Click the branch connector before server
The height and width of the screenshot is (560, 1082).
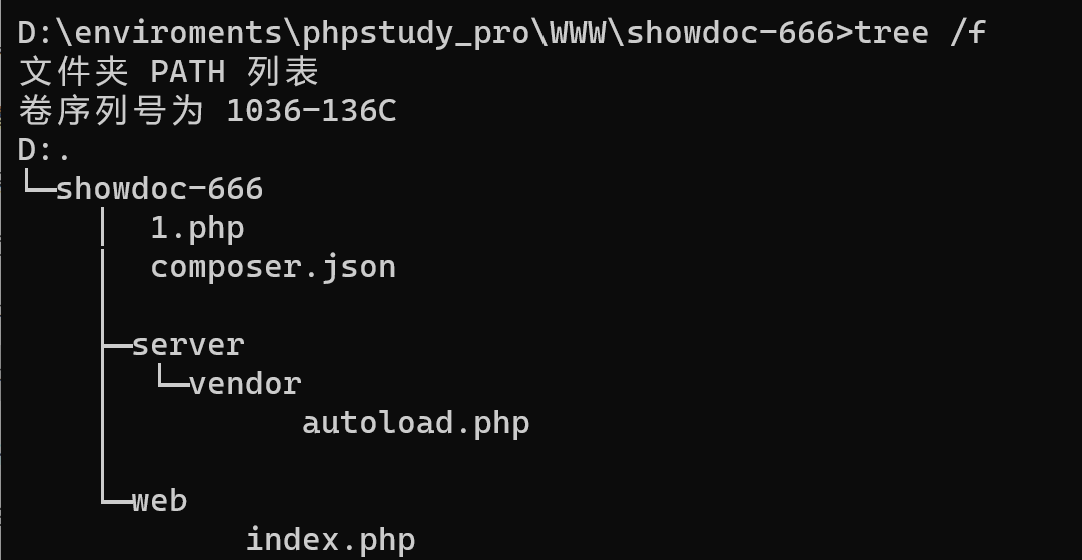[x=117, y=346]
